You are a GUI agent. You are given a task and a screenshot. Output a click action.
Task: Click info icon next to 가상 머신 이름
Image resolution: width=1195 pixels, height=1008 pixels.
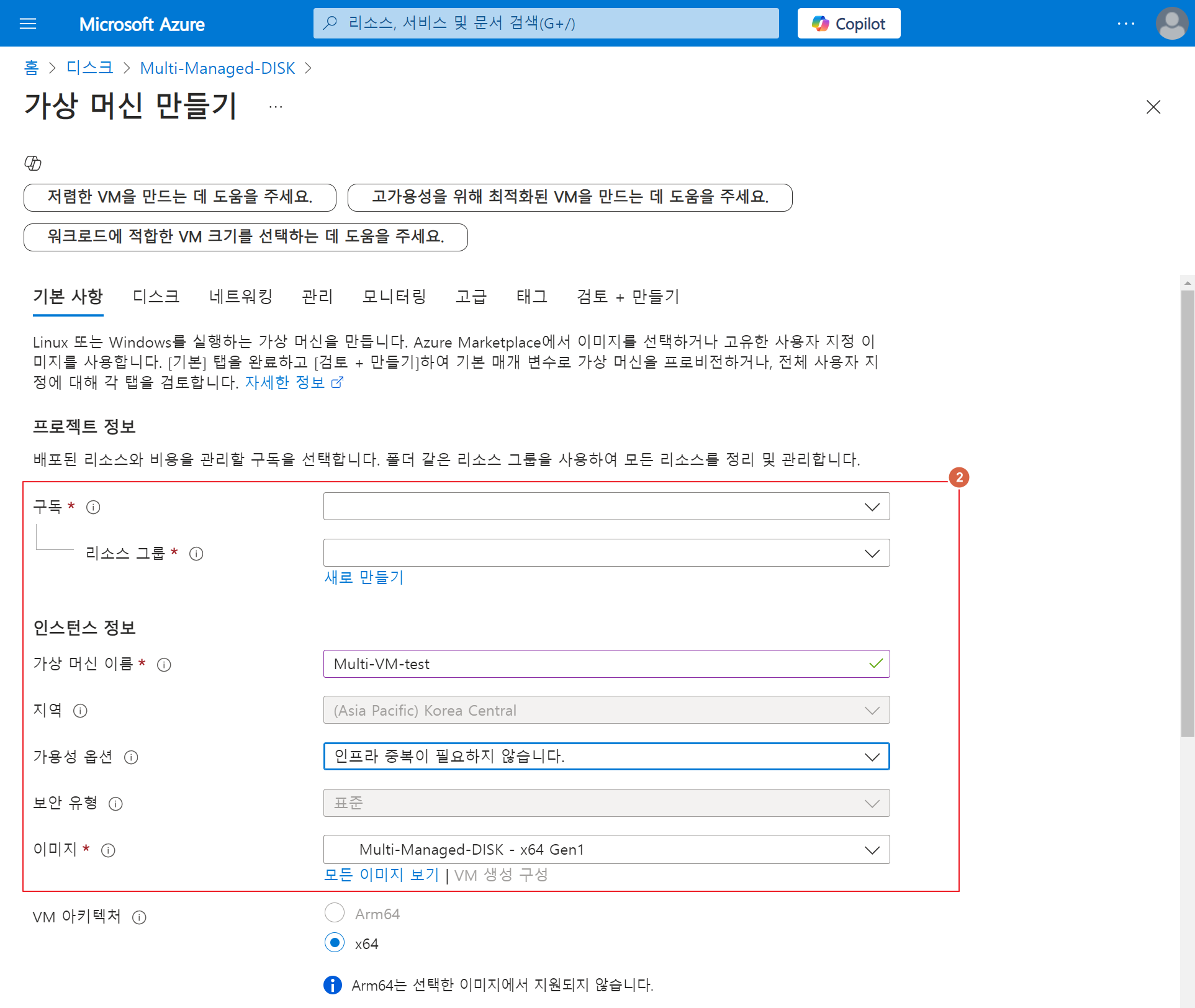164,665
